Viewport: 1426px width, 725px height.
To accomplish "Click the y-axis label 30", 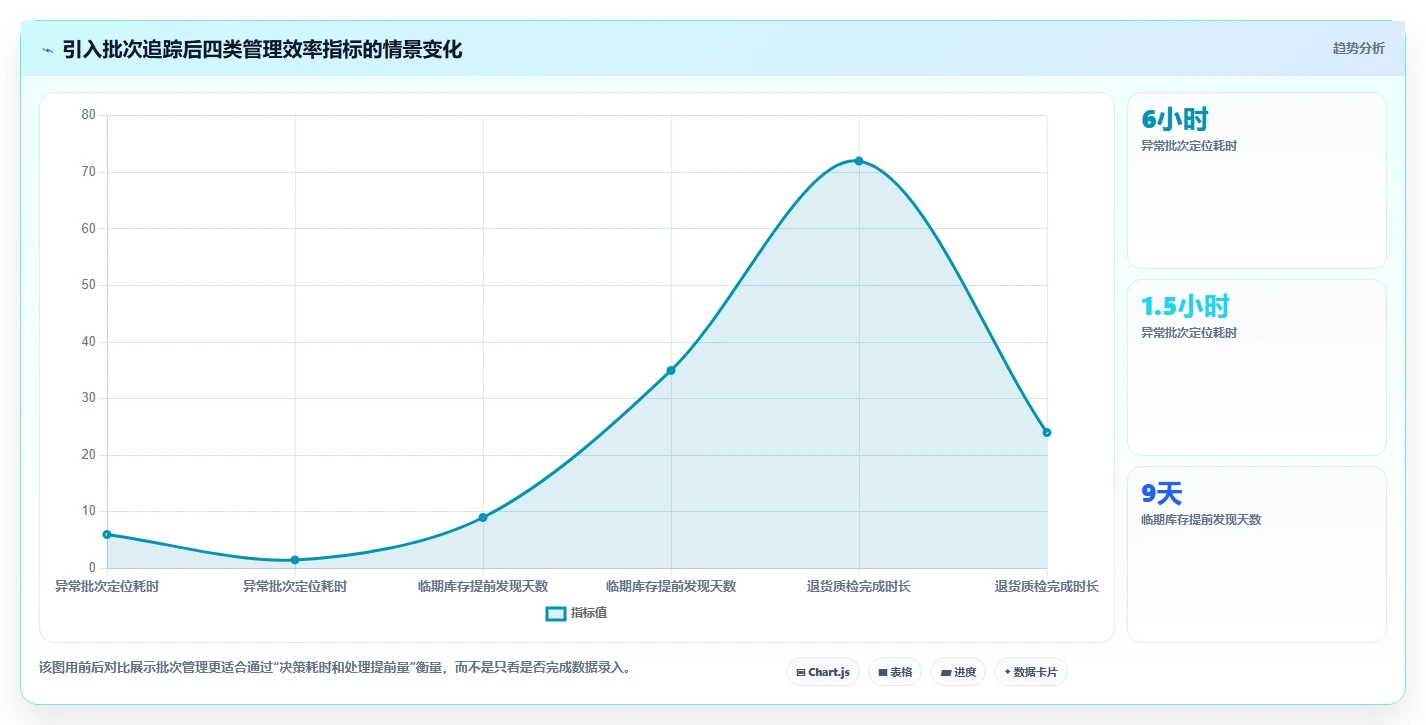I will 89,398.
